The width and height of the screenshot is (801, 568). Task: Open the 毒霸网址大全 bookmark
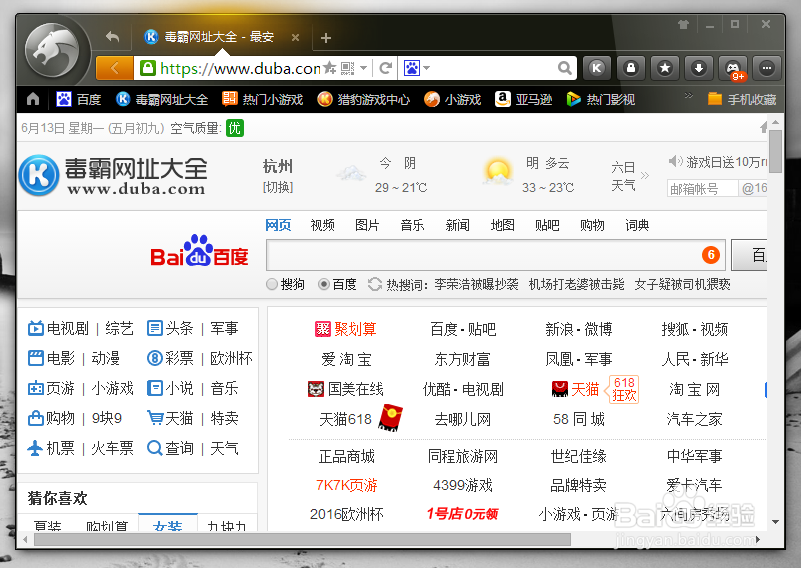coord(162,99)
